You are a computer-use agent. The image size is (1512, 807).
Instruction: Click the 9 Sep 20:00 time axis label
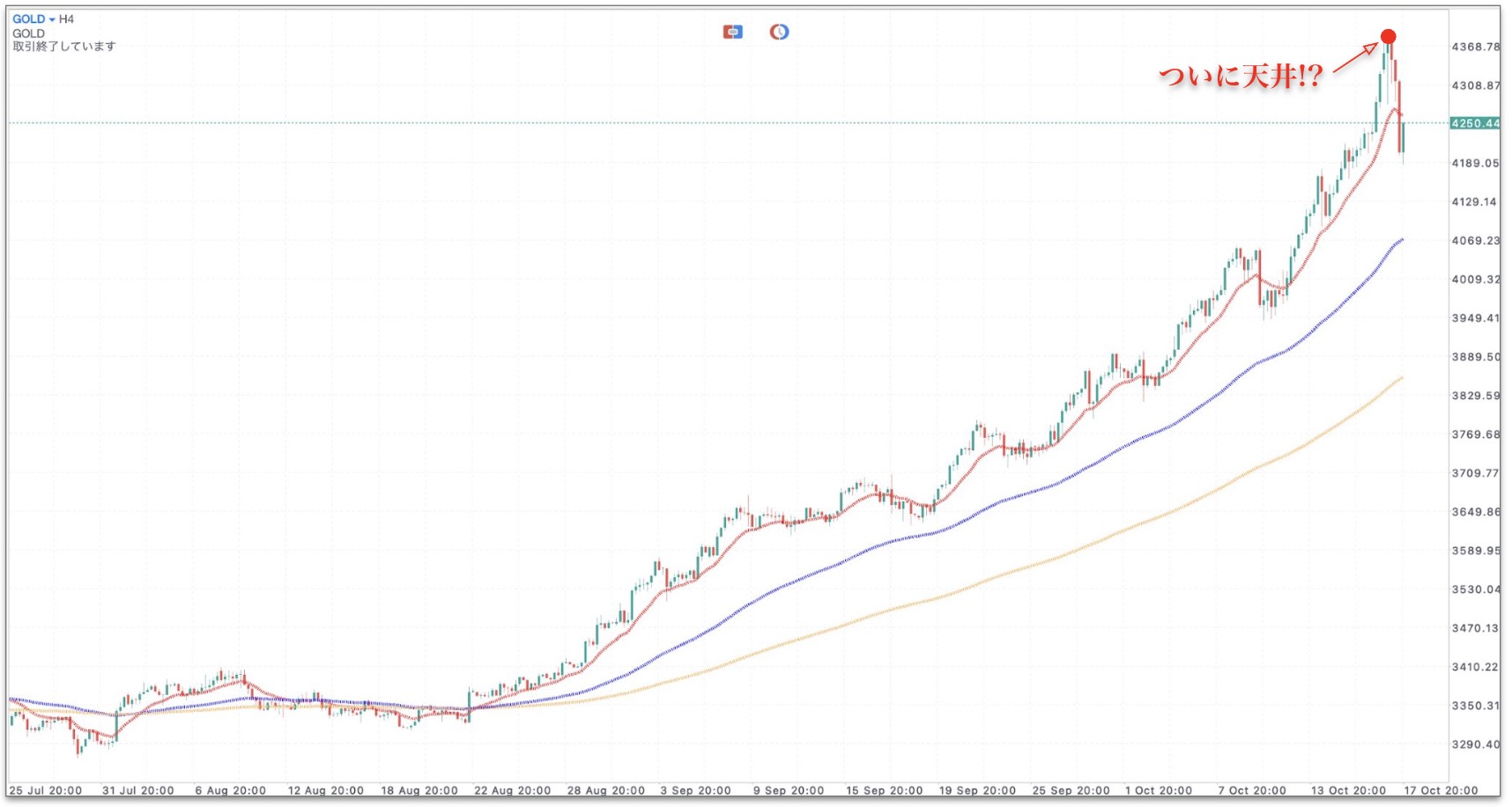point(788,790)
